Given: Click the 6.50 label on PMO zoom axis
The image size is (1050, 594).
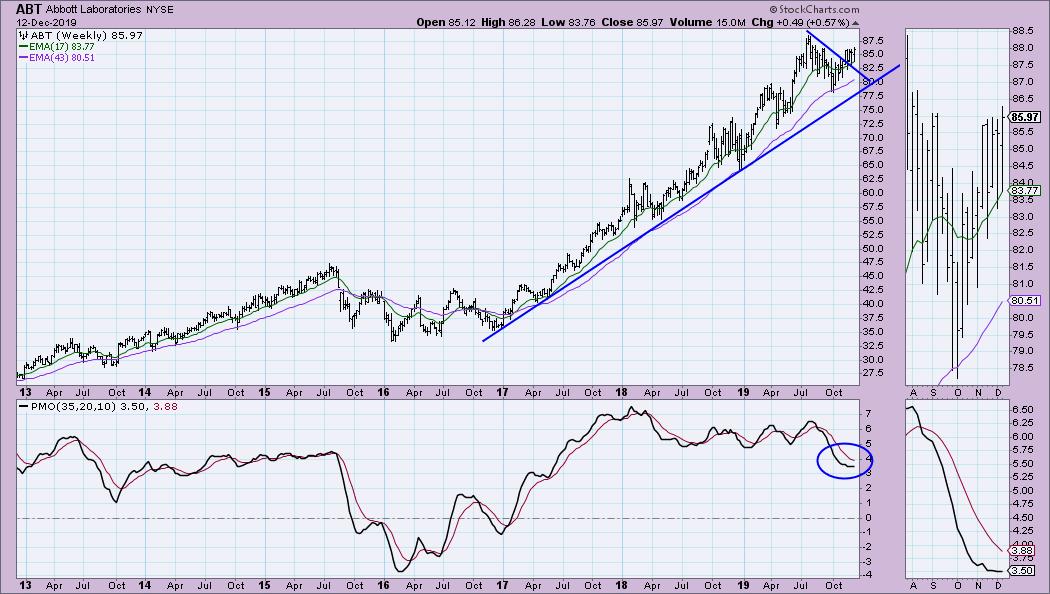Looking at the screenshot, I should point(1022,409).
